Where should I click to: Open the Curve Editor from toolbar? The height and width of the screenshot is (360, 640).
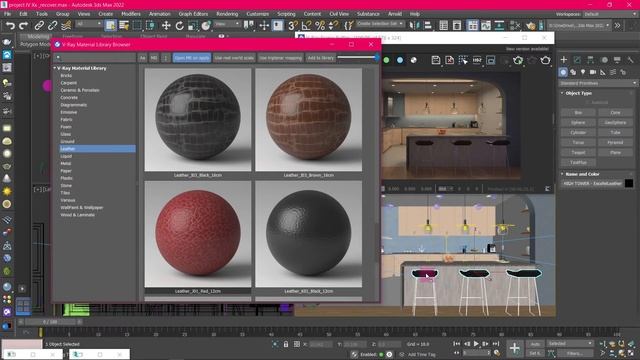point(486,26)
